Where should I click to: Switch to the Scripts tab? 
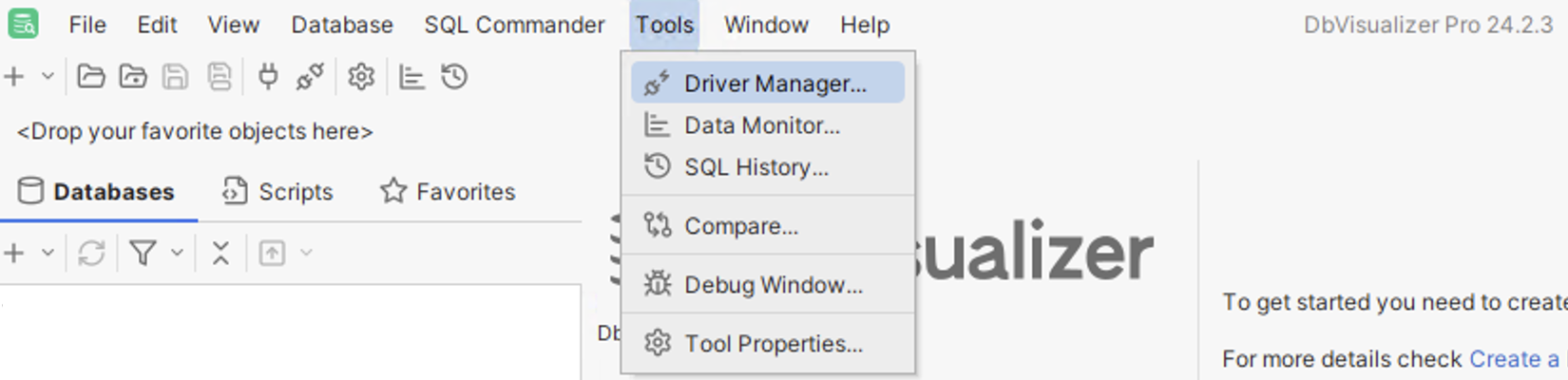277,192
